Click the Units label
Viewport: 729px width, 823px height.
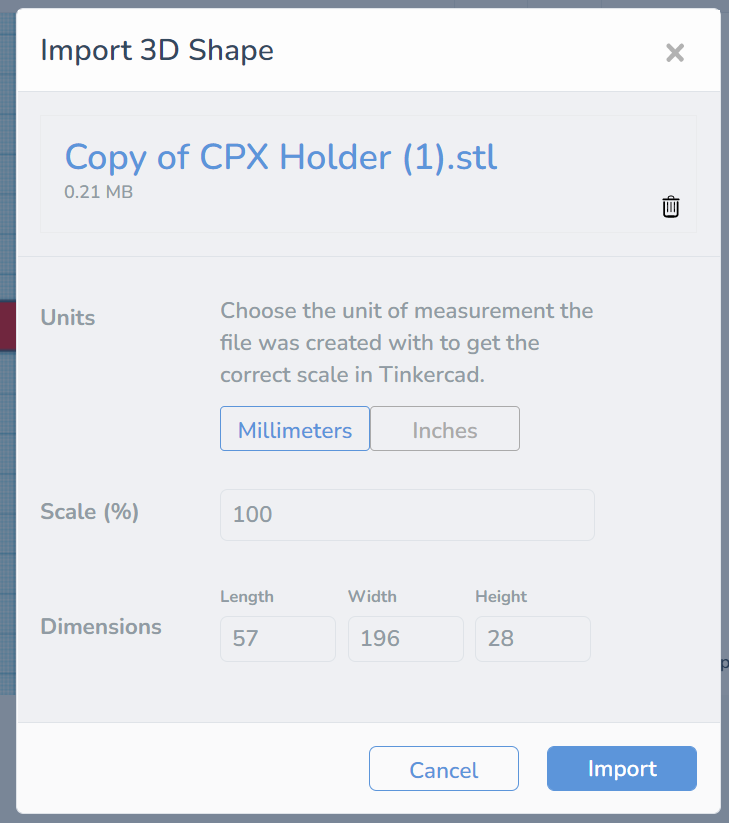pos(68,318)
